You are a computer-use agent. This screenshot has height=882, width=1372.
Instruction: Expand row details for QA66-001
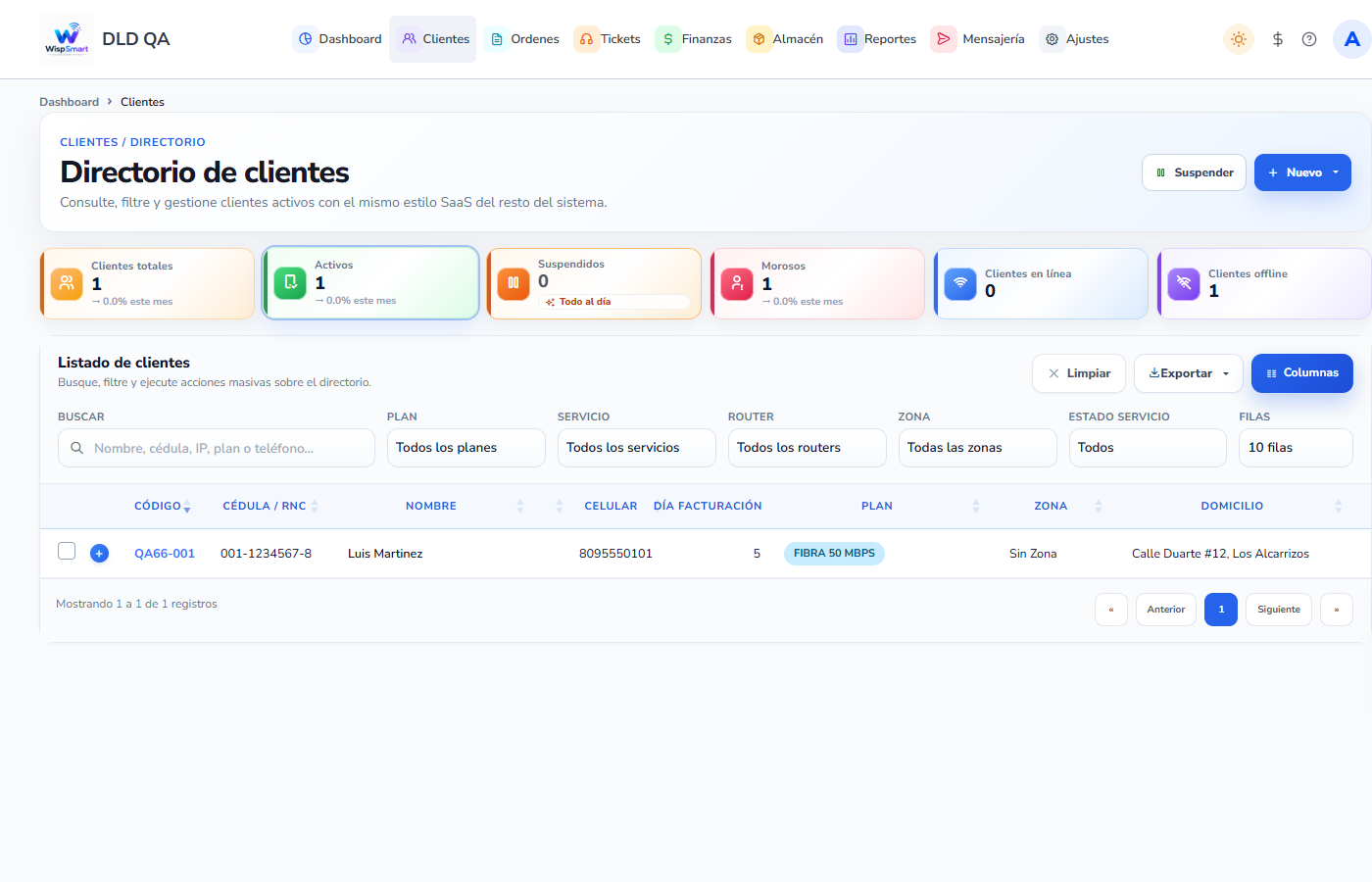coord(99,553)
